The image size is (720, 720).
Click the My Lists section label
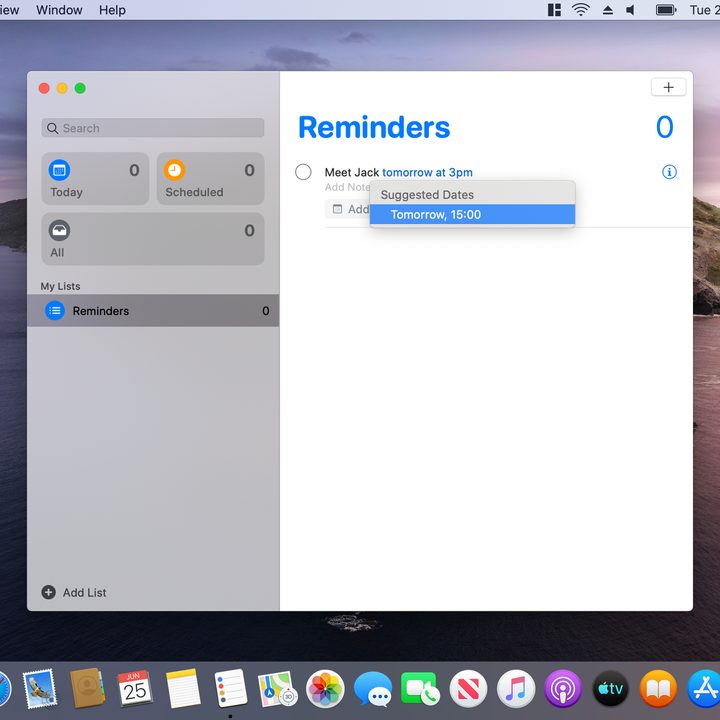(60, 286)
